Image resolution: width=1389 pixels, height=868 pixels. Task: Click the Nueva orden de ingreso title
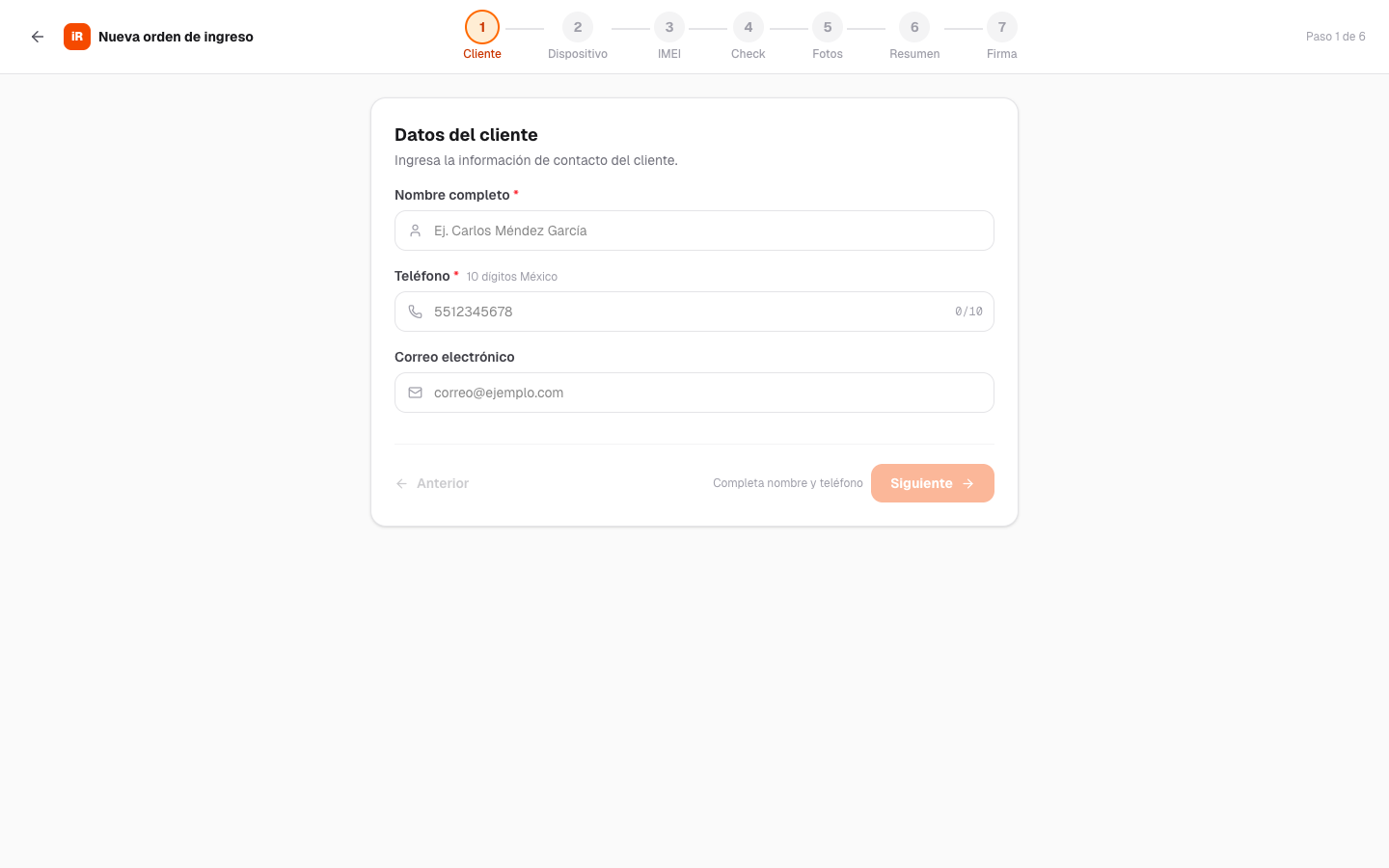pos(176,37)
